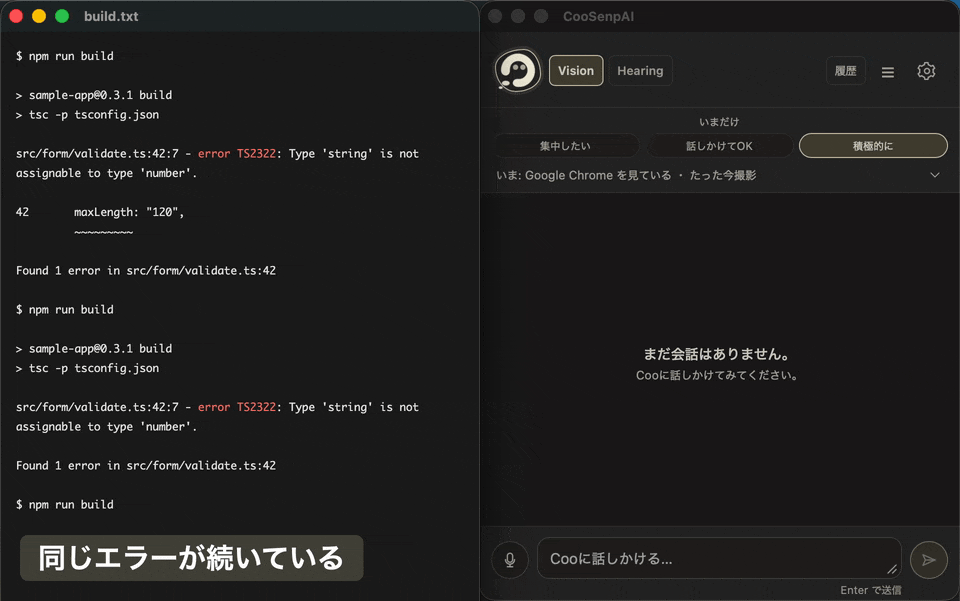
Task: Activate the microphone button
Action: point(509,559)
